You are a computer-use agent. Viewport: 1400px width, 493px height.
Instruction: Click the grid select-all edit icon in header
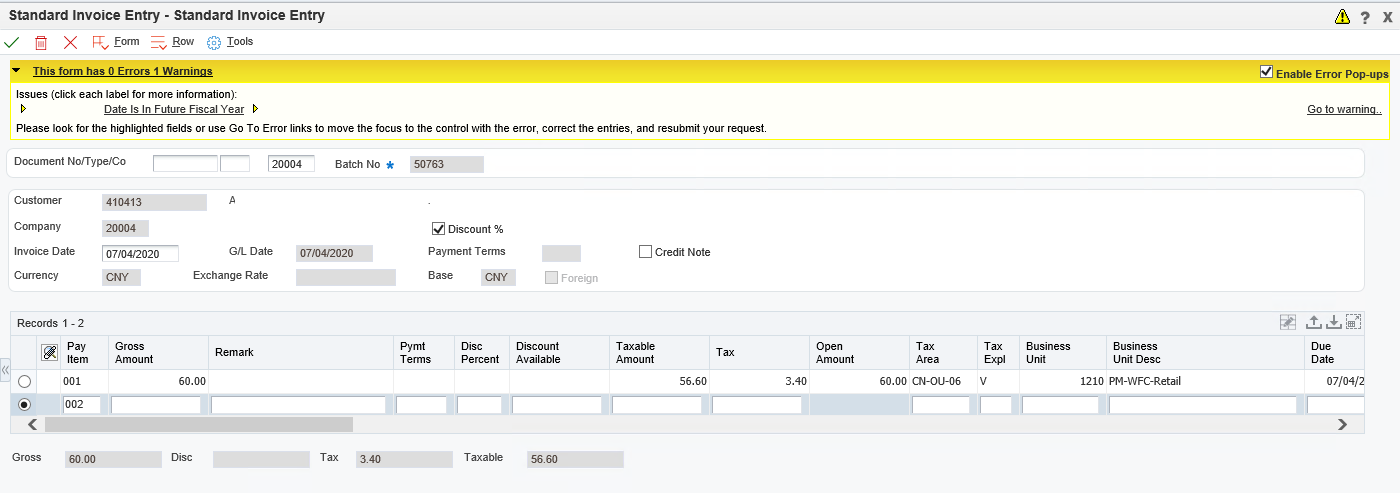point(49,352)
